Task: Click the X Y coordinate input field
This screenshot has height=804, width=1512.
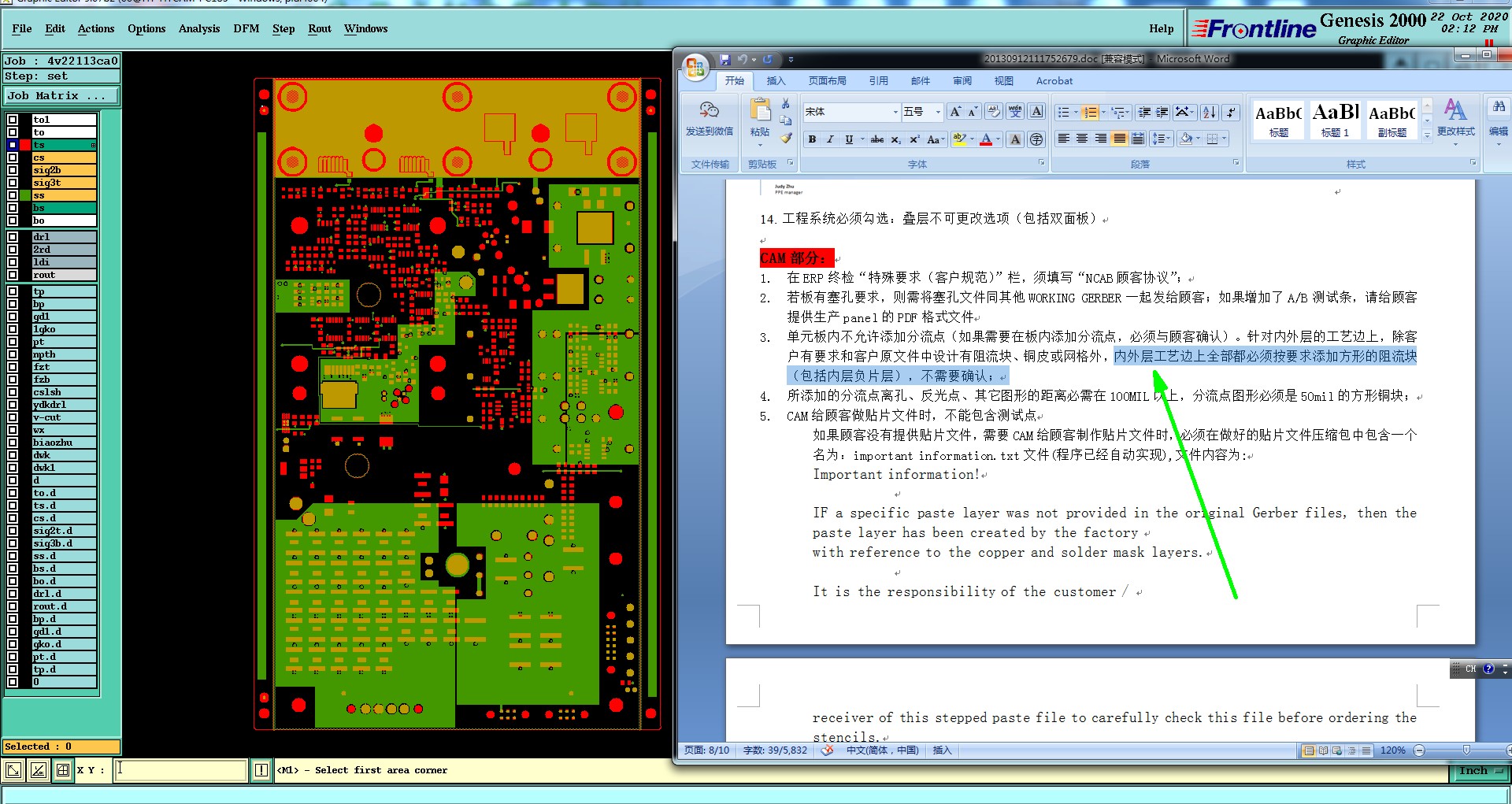Action: pos(181,769)
